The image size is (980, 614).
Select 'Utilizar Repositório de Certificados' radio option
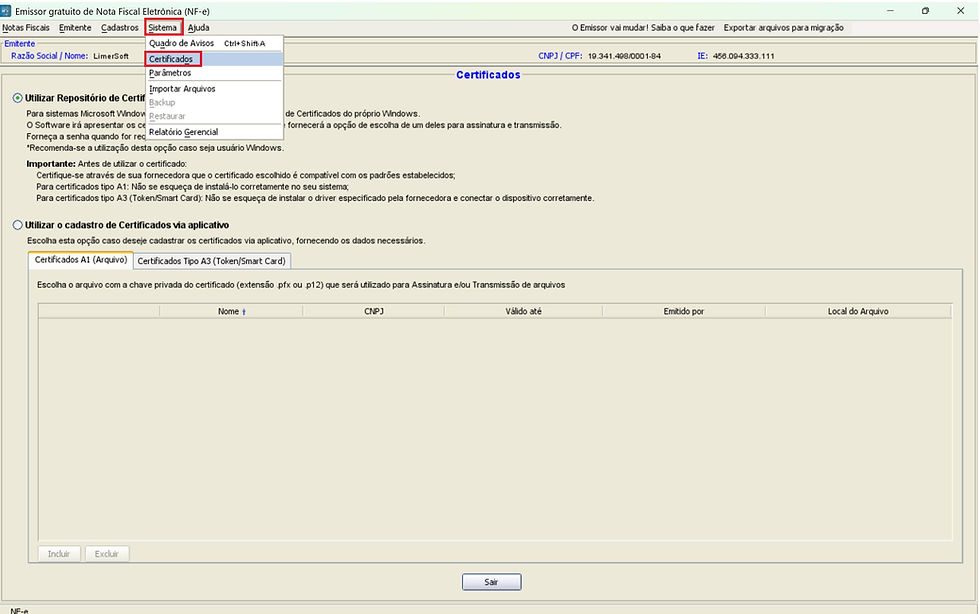coord(18,98)
